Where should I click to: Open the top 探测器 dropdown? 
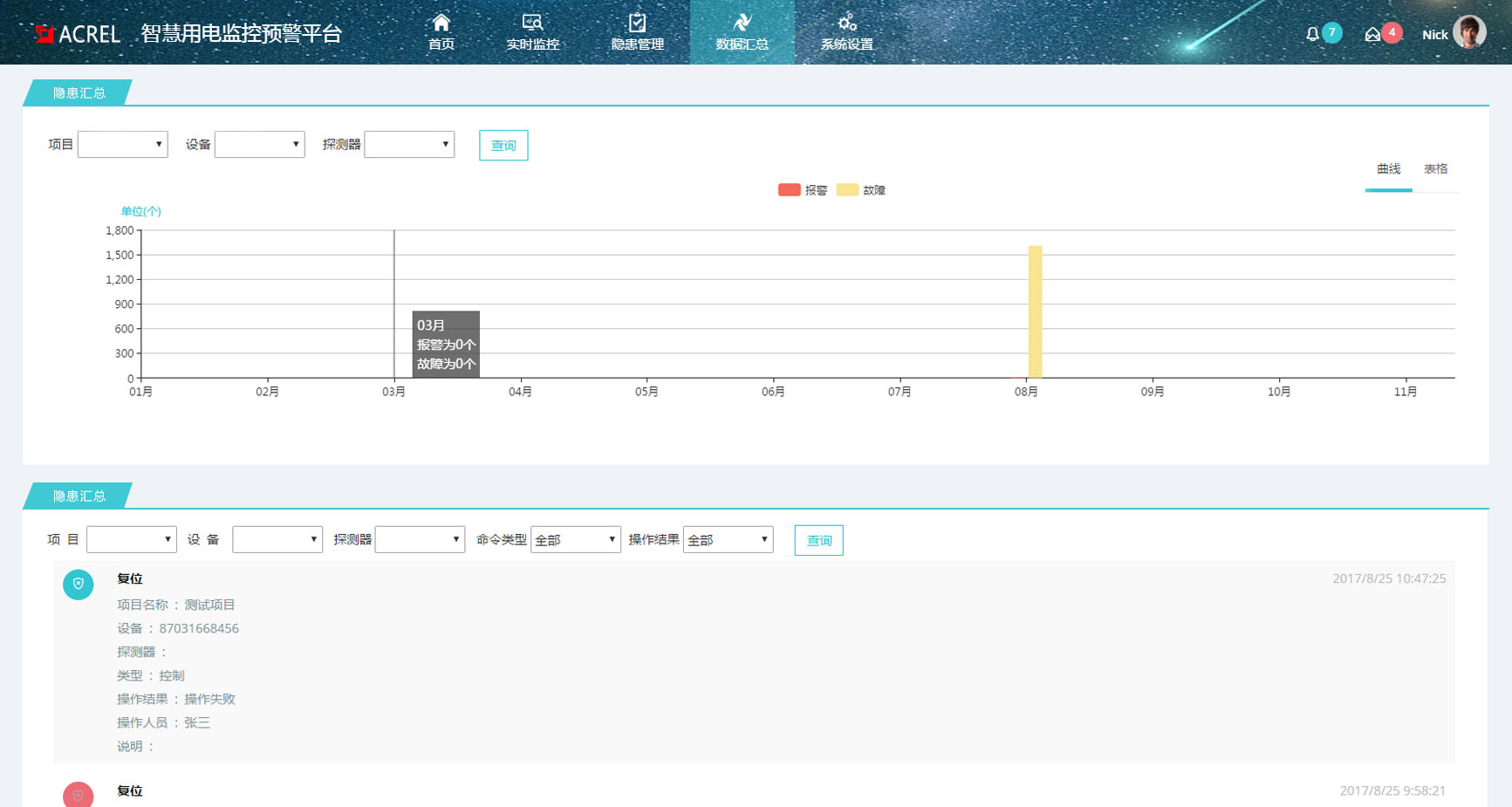409,145
